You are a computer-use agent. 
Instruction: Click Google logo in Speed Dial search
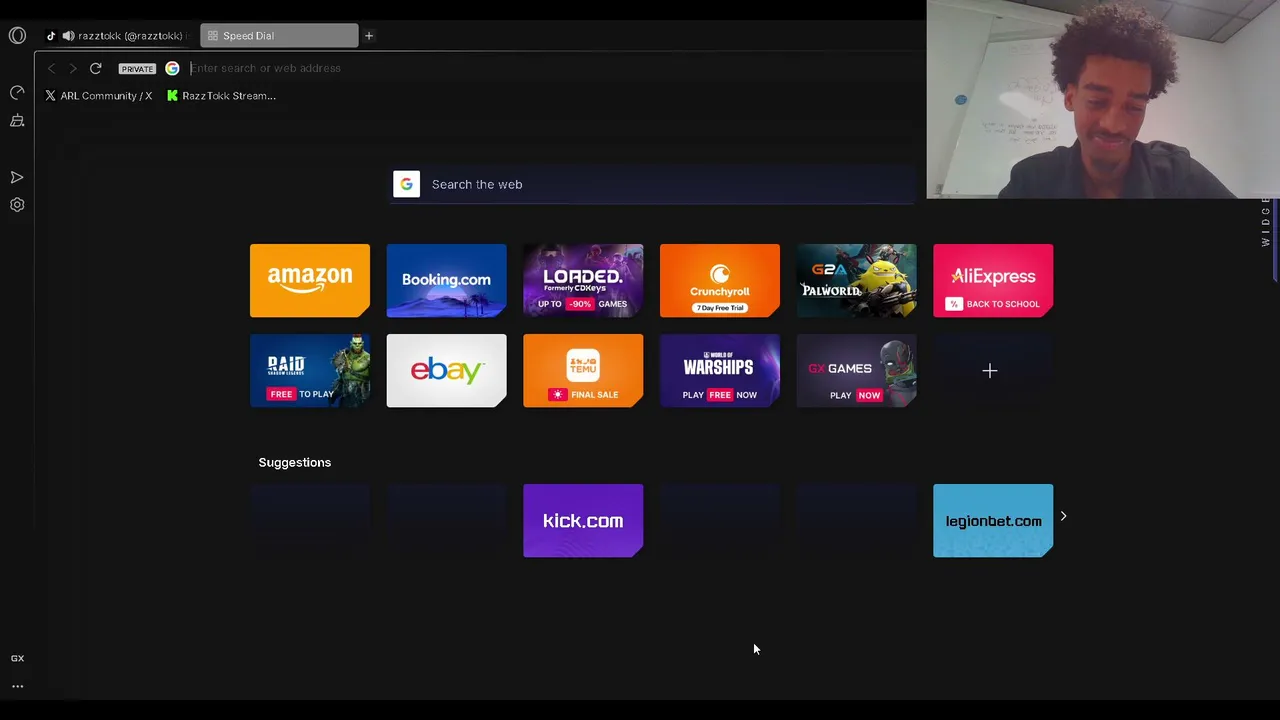coord(406,184)
